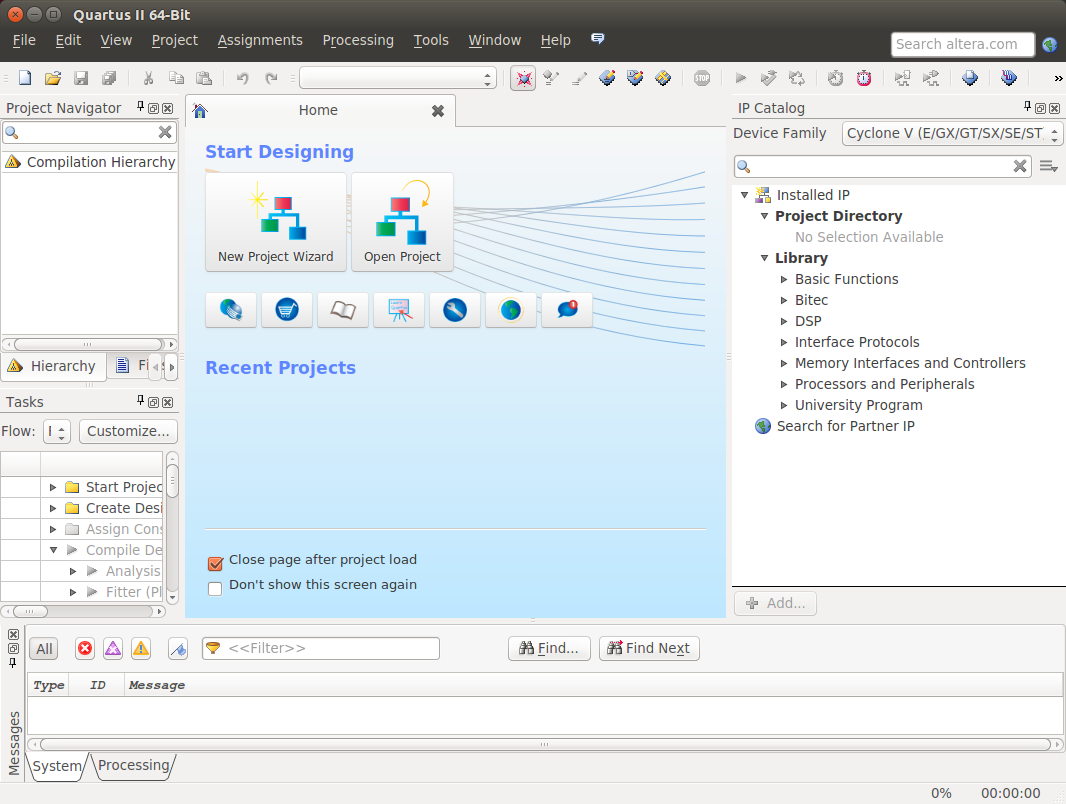This screenshot has height=804, width=1066.
Task: Expand Basic Functions in IP Catalog
Action: (785, 279)
